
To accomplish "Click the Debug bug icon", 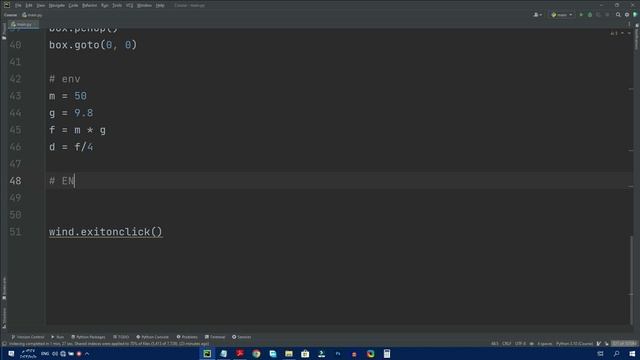I will pos(590,15).
